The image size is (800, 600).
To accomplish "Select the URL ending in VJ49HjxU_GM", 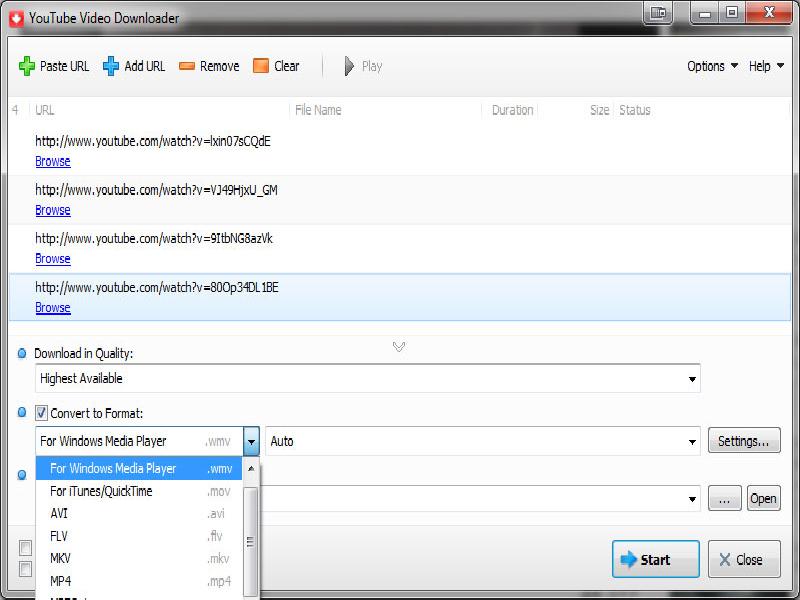I will 156,190.
